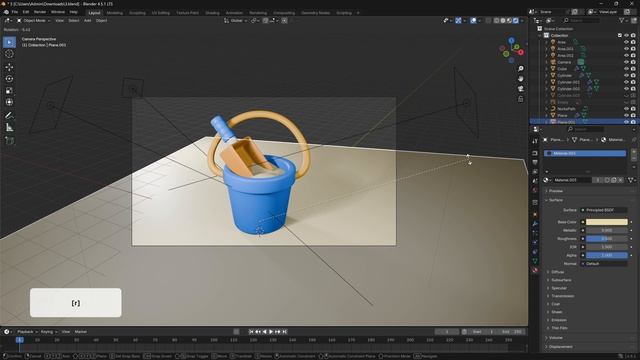
Task: Click the viewport navigation axis gizmo
Action: click(x=511, y=50)
